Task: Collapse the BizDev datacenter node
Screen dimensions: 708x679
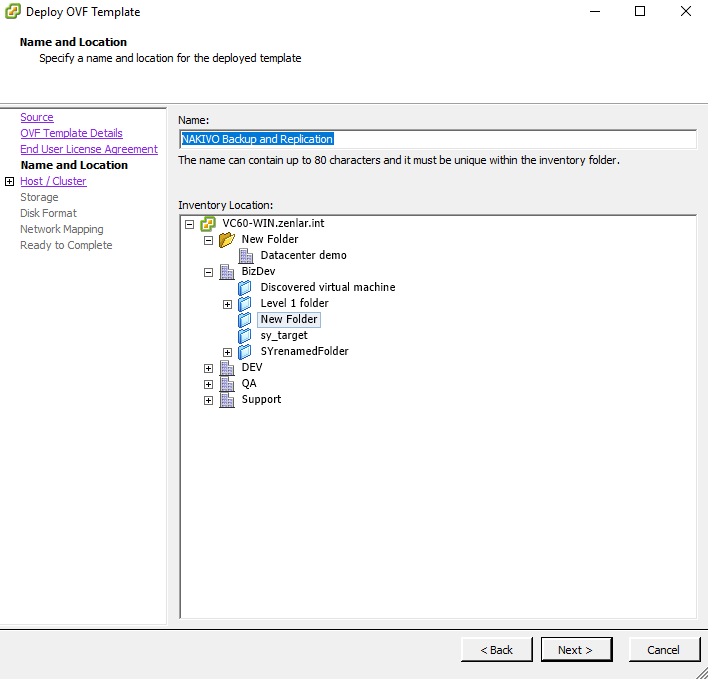Action: 208,272
